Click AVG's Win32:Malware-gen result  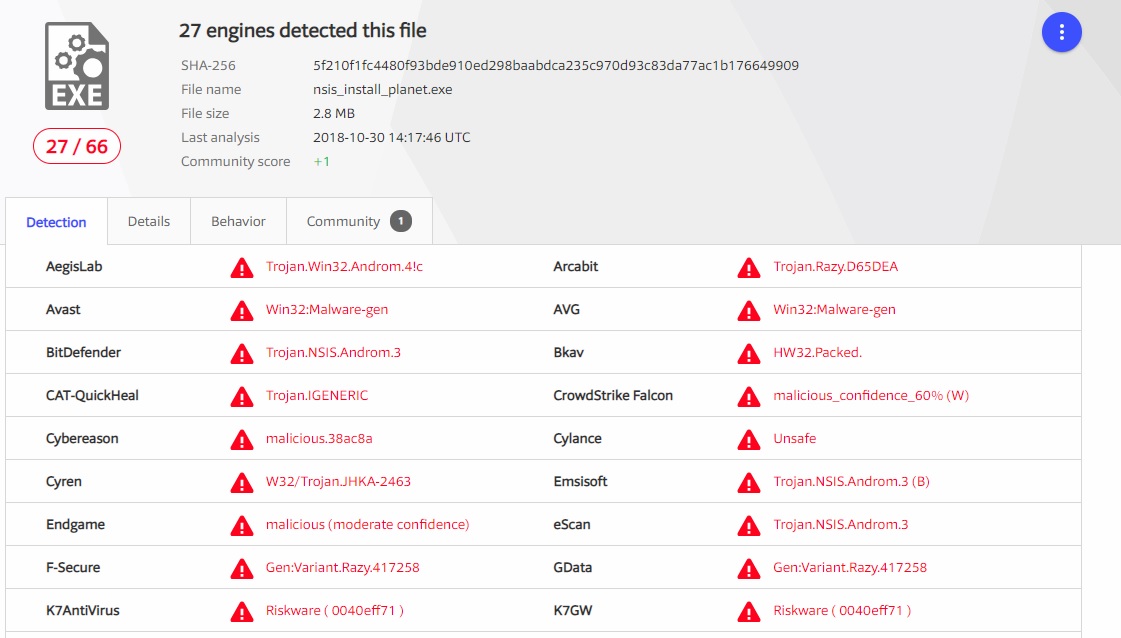pos(834,310)
